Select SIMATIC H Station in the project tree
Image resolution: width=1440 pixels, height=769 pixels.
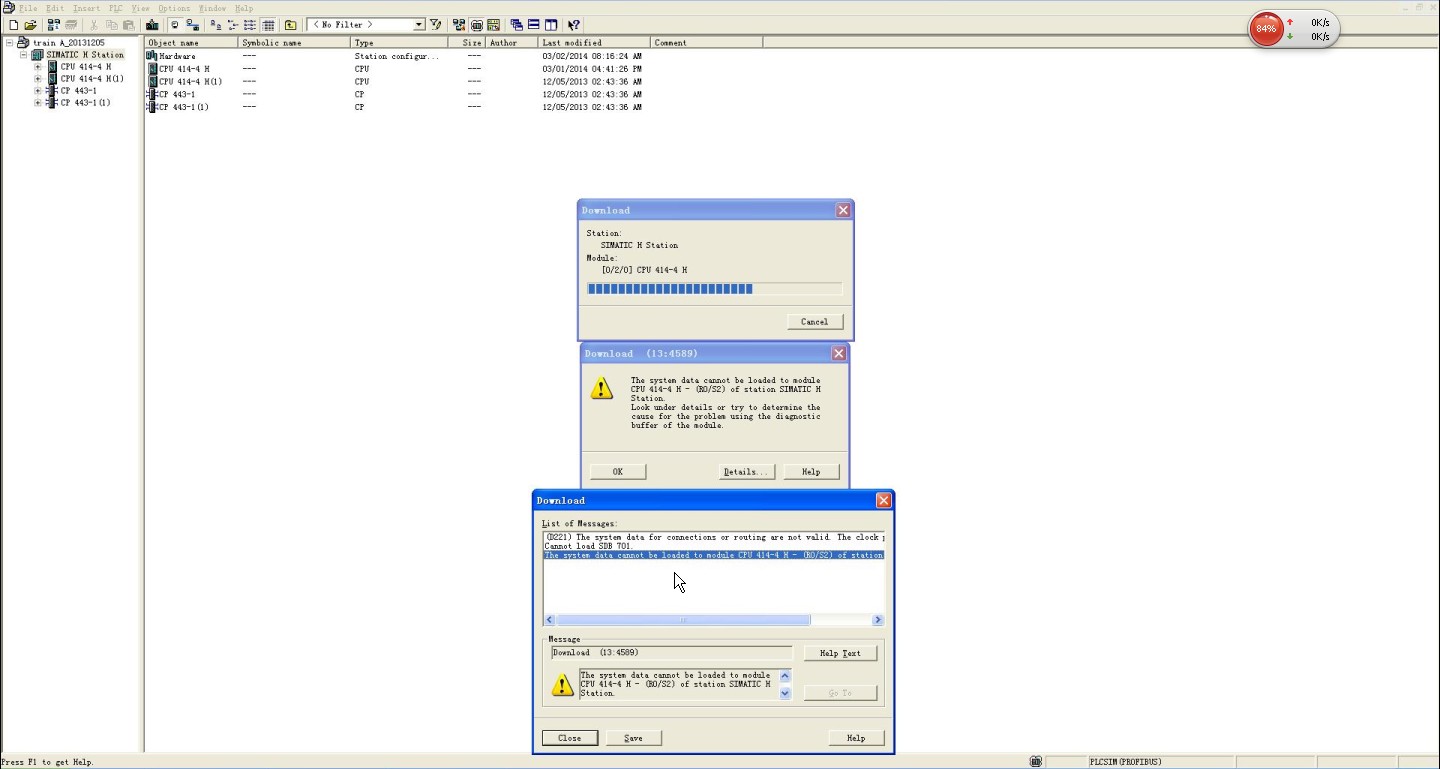pos(85,55)
